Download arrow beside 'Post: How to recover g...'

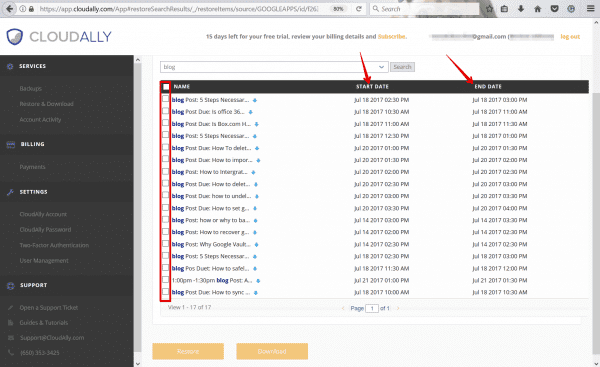(x=255, y=232)
